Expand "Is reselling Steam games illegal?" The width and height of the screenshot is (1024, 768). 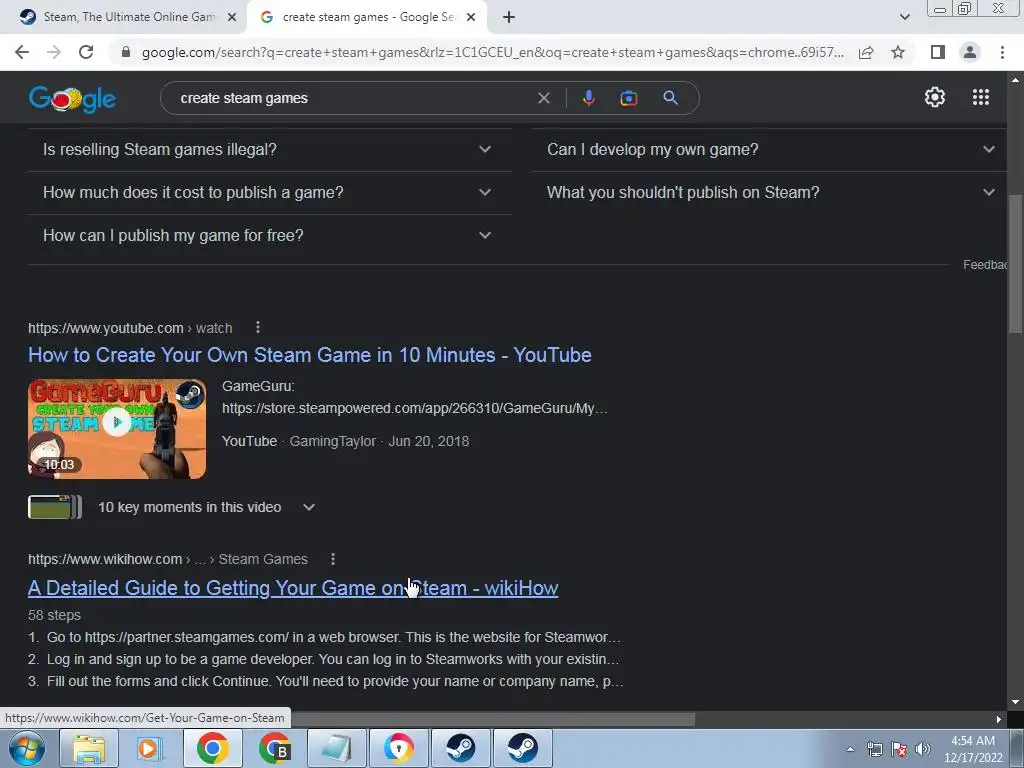pos(270,150)
